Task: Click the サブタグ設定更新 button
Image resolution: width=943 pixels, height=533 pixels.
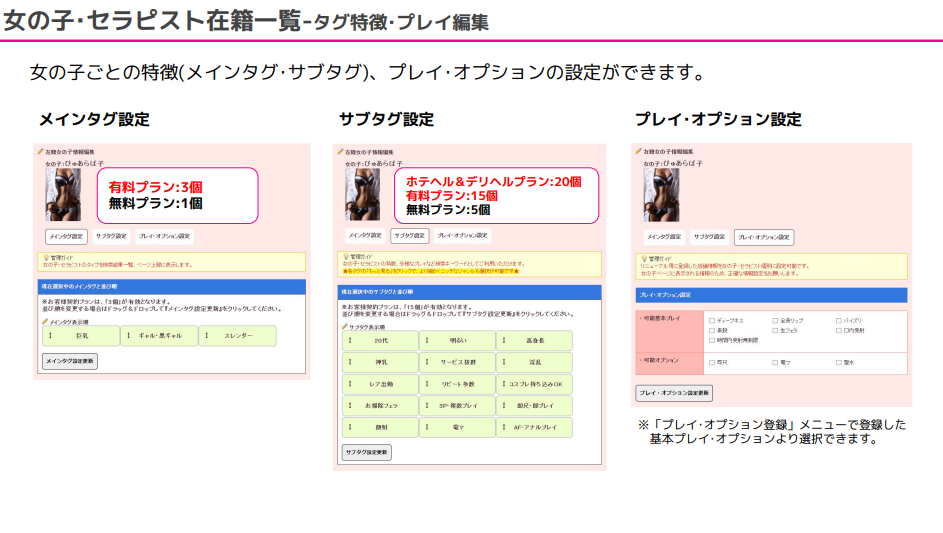Action: (367, 452)
